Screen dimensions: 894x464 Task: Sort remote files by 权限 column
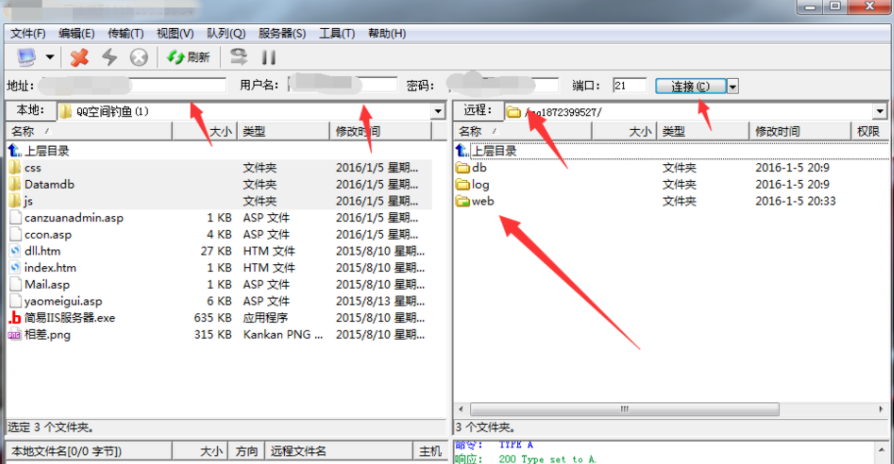pos(869,132)
